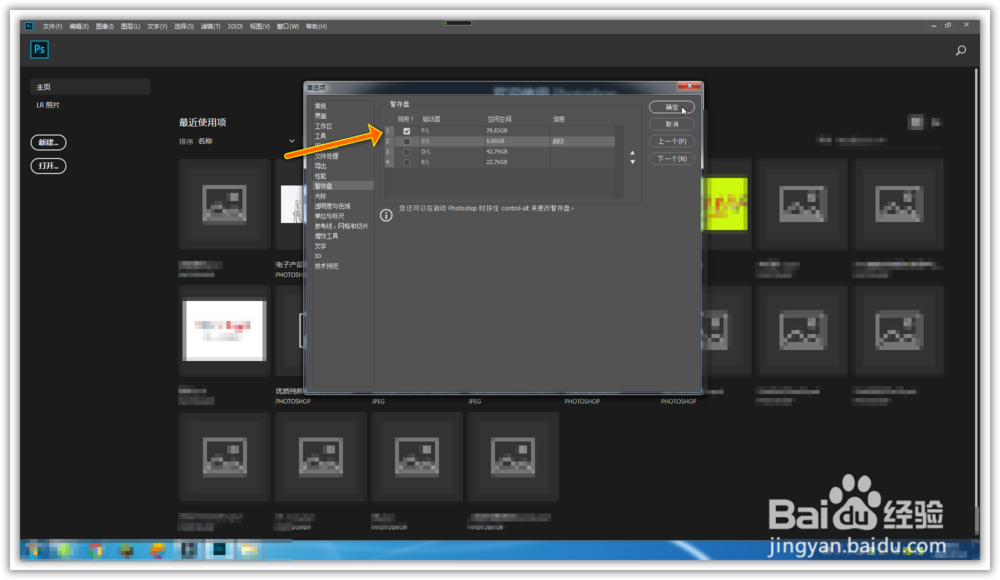Expand the 名称 sort dropdown
The height and width of the screenshot is (580, 1000).
pos(291,141)
